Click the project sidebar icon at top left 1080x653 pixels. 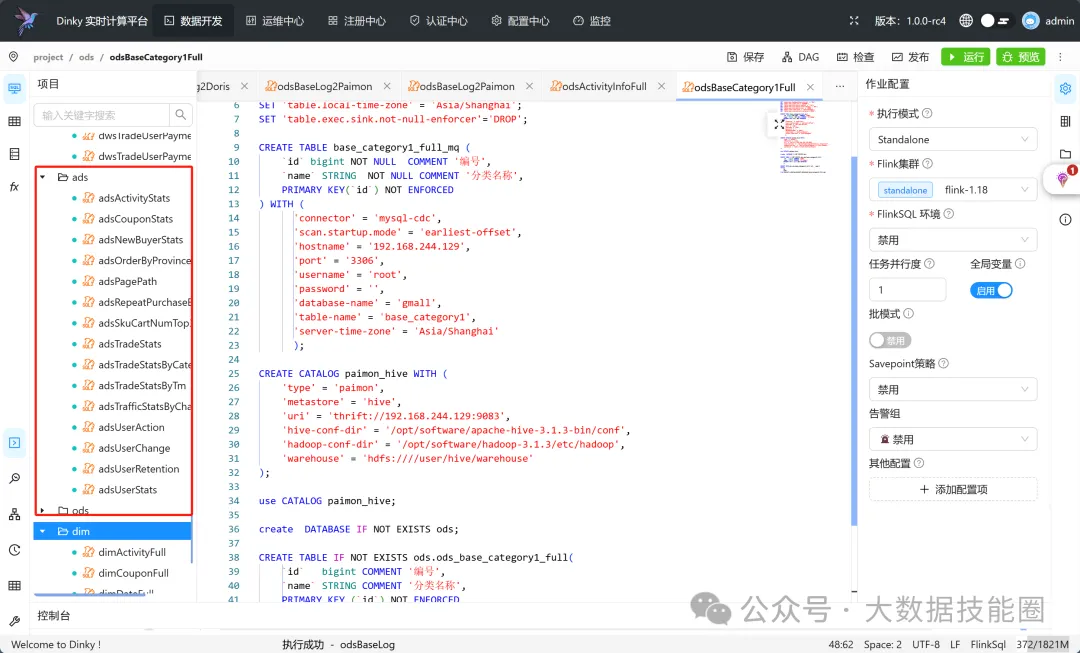click(14, 88)
